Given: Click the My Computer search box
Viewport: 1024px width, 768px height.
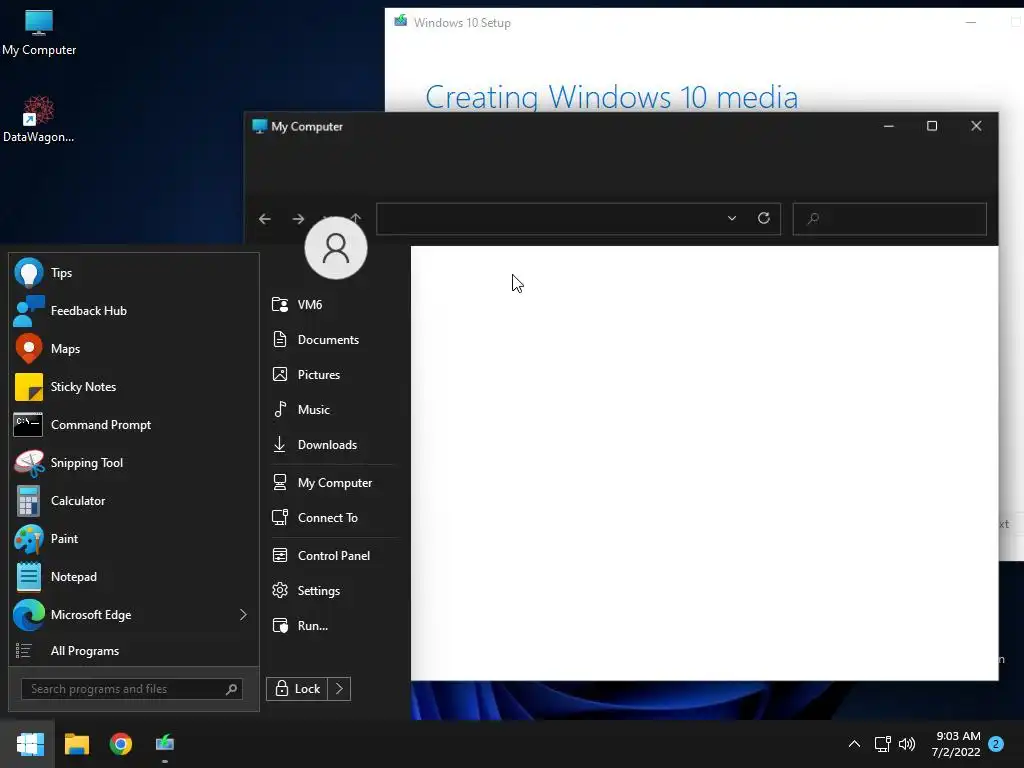Looking at the screenshot, I should pos(889,219).
